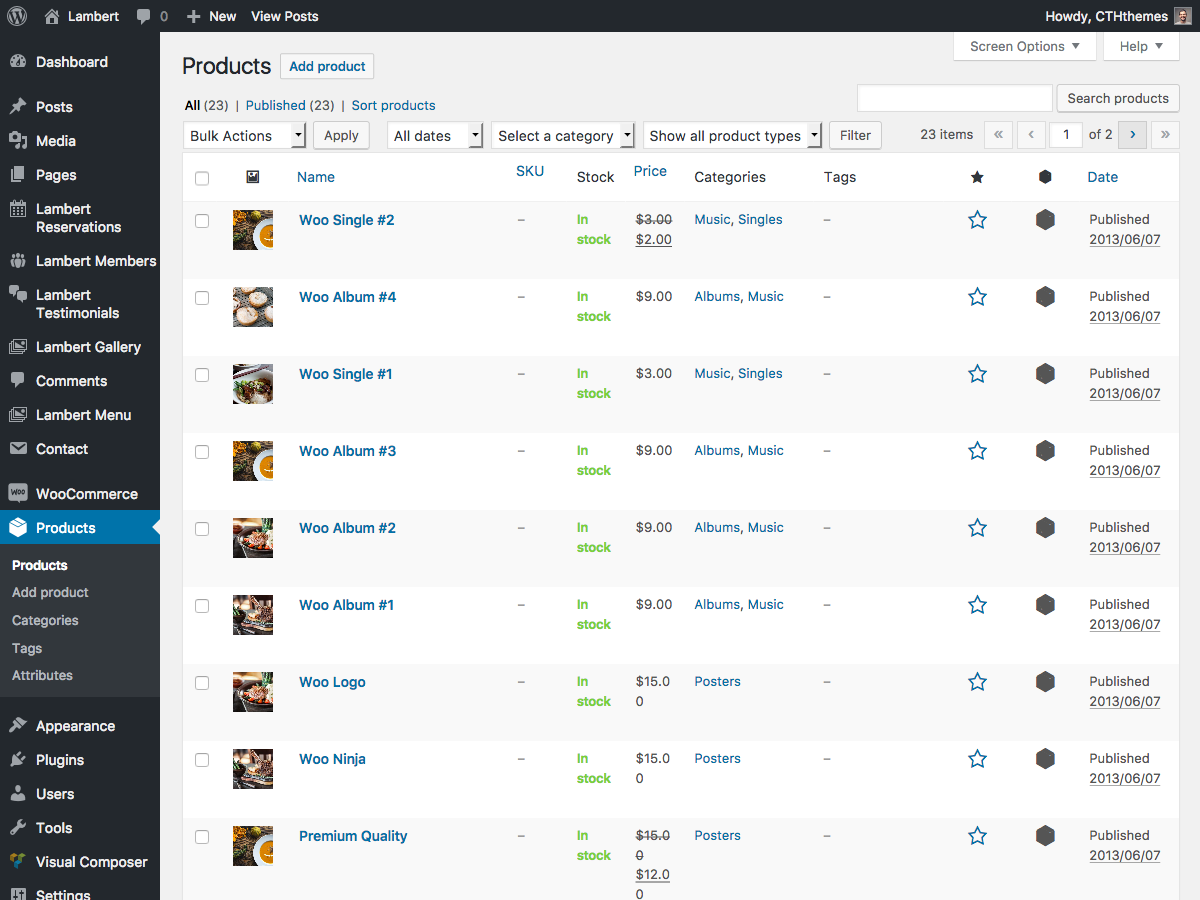The height and width of the screenshot is (900, 1200).
Task: Click the user avatar in top bar
Action: [x=1182, y=16]
